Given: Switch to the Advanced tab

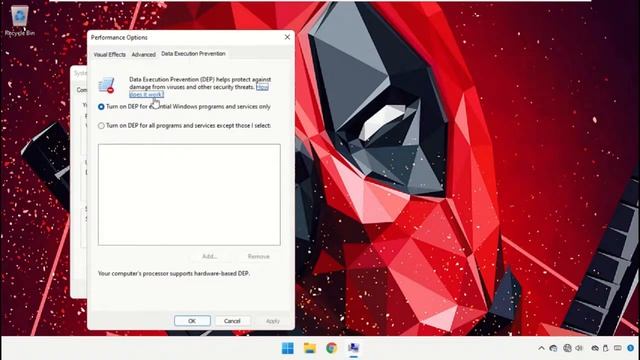Looking at the screenshot, I should click(143, 54).
